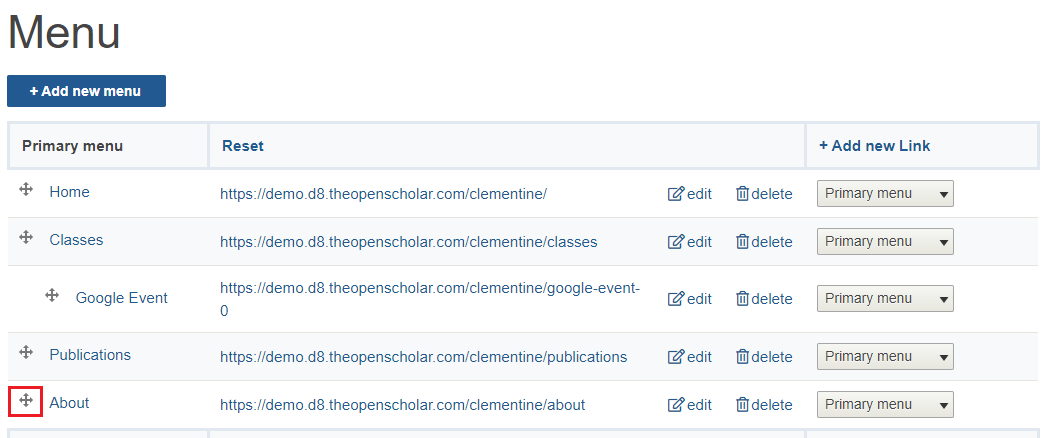Expand the Google Event row menu selector
The width and height of the screenshot is (1044, 438).
pyautogui.click(x=885, y=299)
